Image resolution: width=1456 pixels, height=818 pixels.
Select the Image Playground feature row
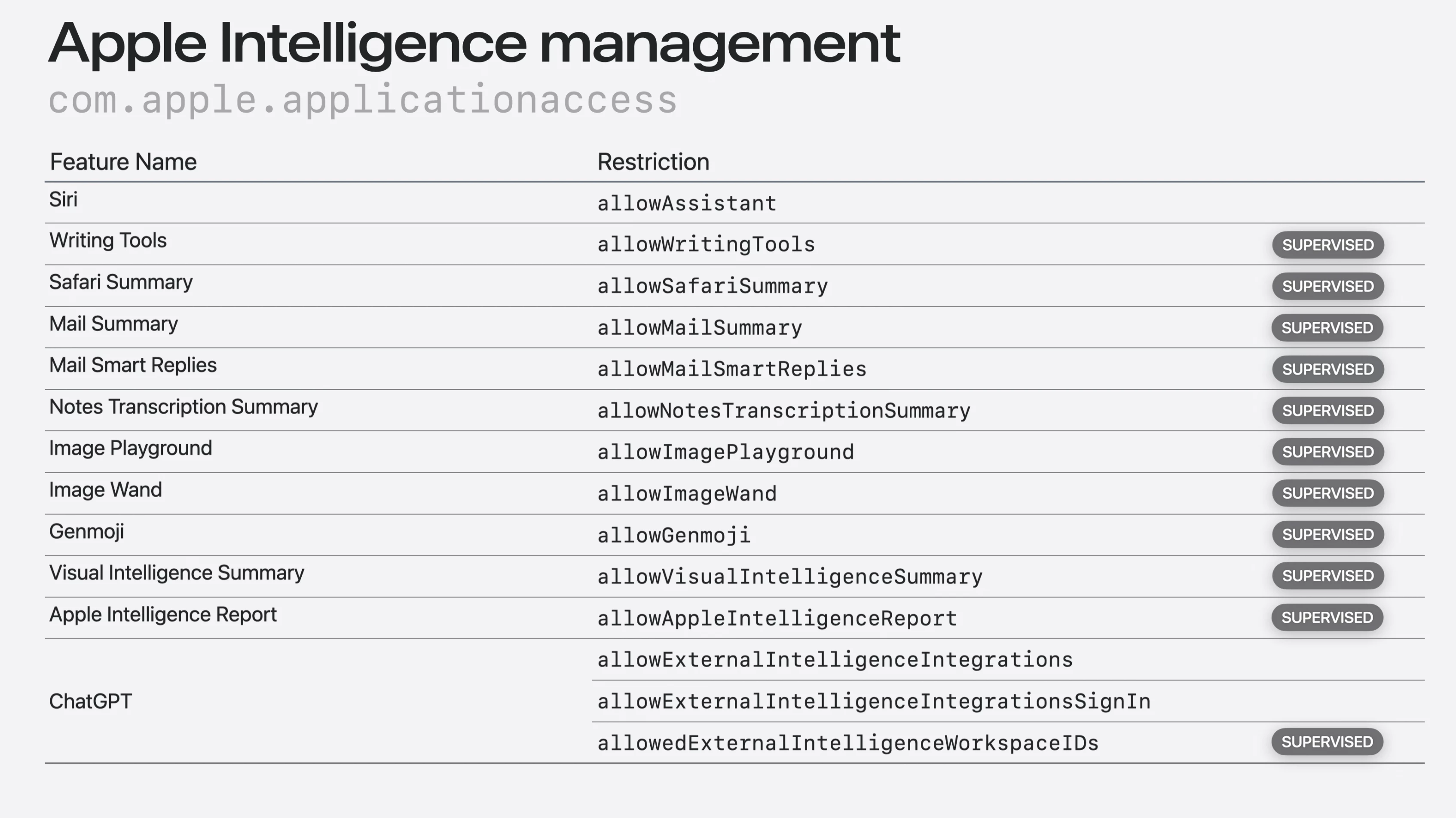click(x=735, y=452)
